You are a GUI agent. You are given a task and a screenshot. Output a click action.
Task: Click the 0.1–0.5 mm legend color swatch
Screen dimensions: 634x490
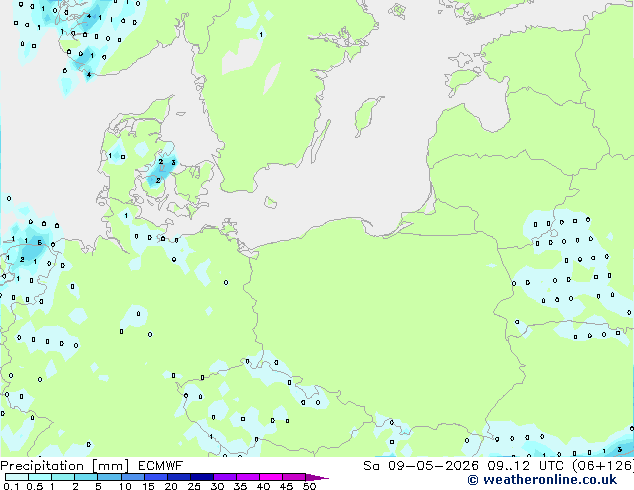(17, 477)
